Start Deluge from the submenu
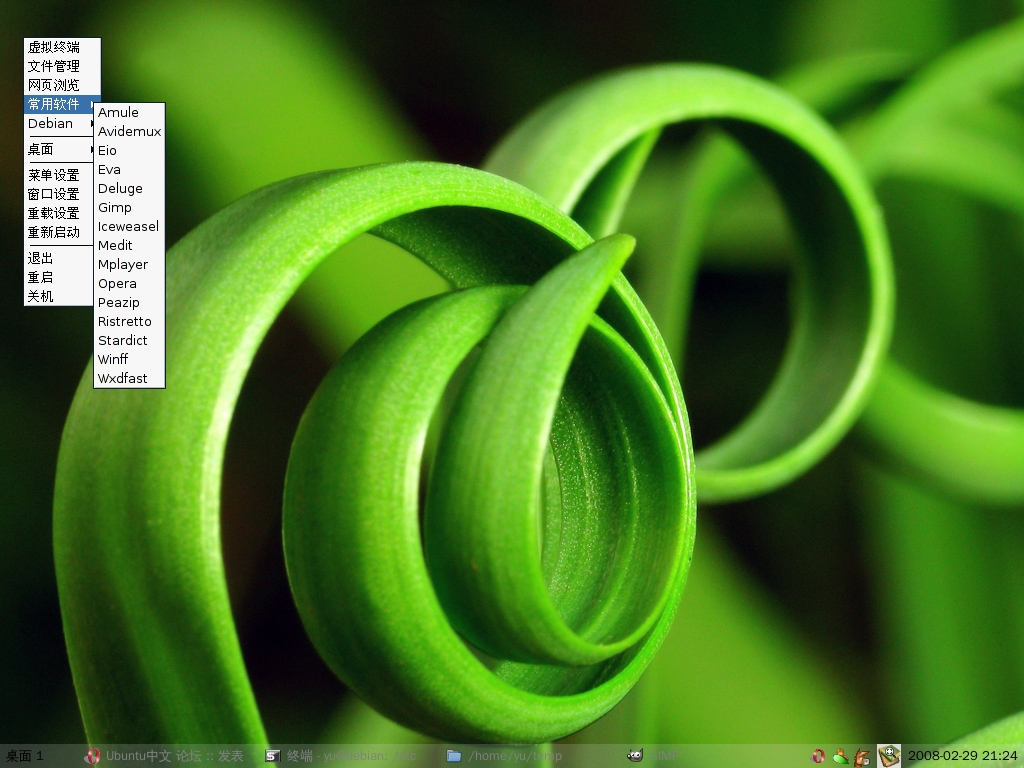 [x=129, y=188]
